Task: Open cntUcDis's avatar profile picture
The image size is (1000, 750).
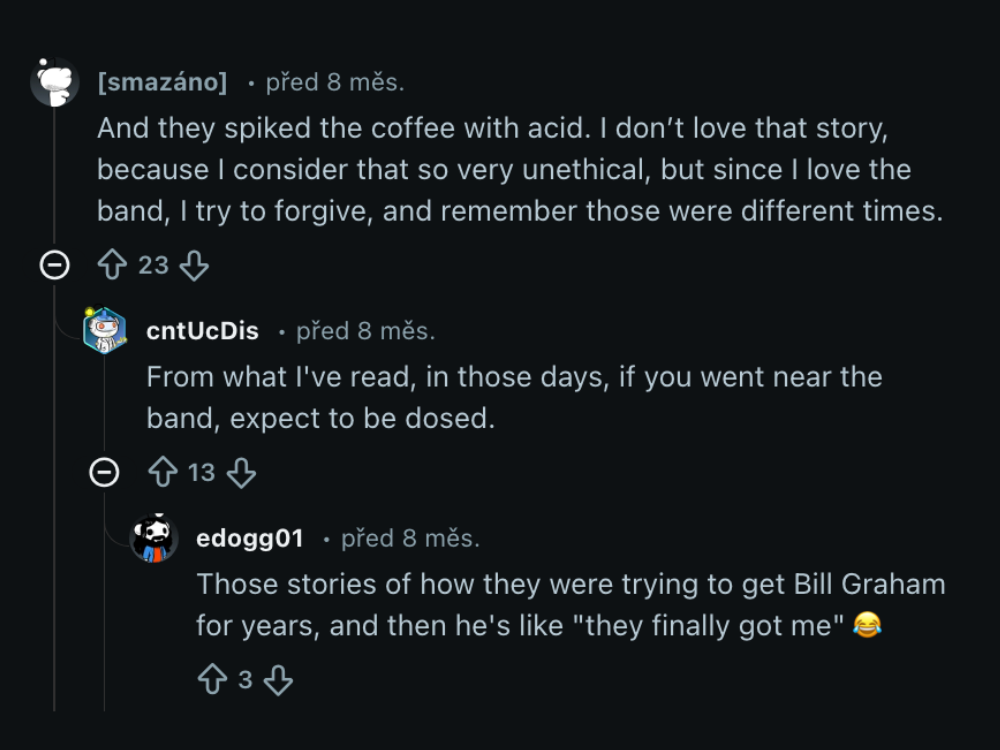Action: (x=104, y=331)
